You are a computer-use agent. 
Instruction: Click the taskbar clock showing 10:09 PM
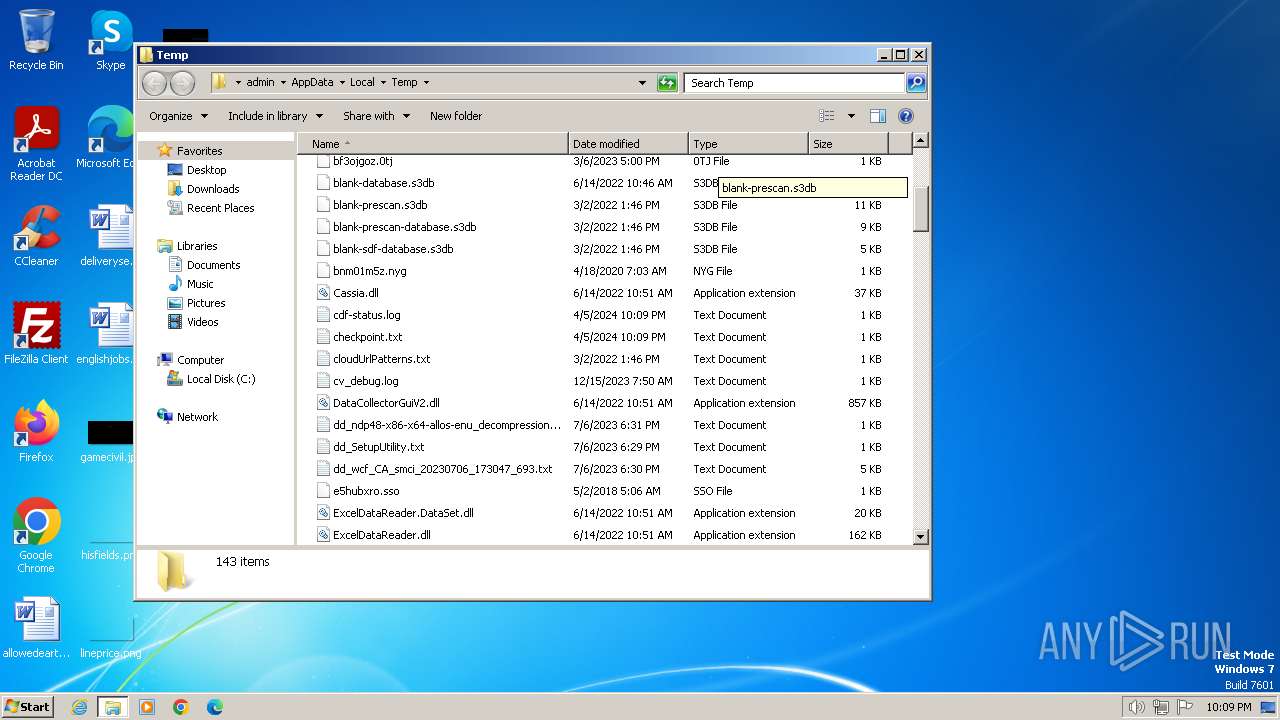[x=1228, y=707]
